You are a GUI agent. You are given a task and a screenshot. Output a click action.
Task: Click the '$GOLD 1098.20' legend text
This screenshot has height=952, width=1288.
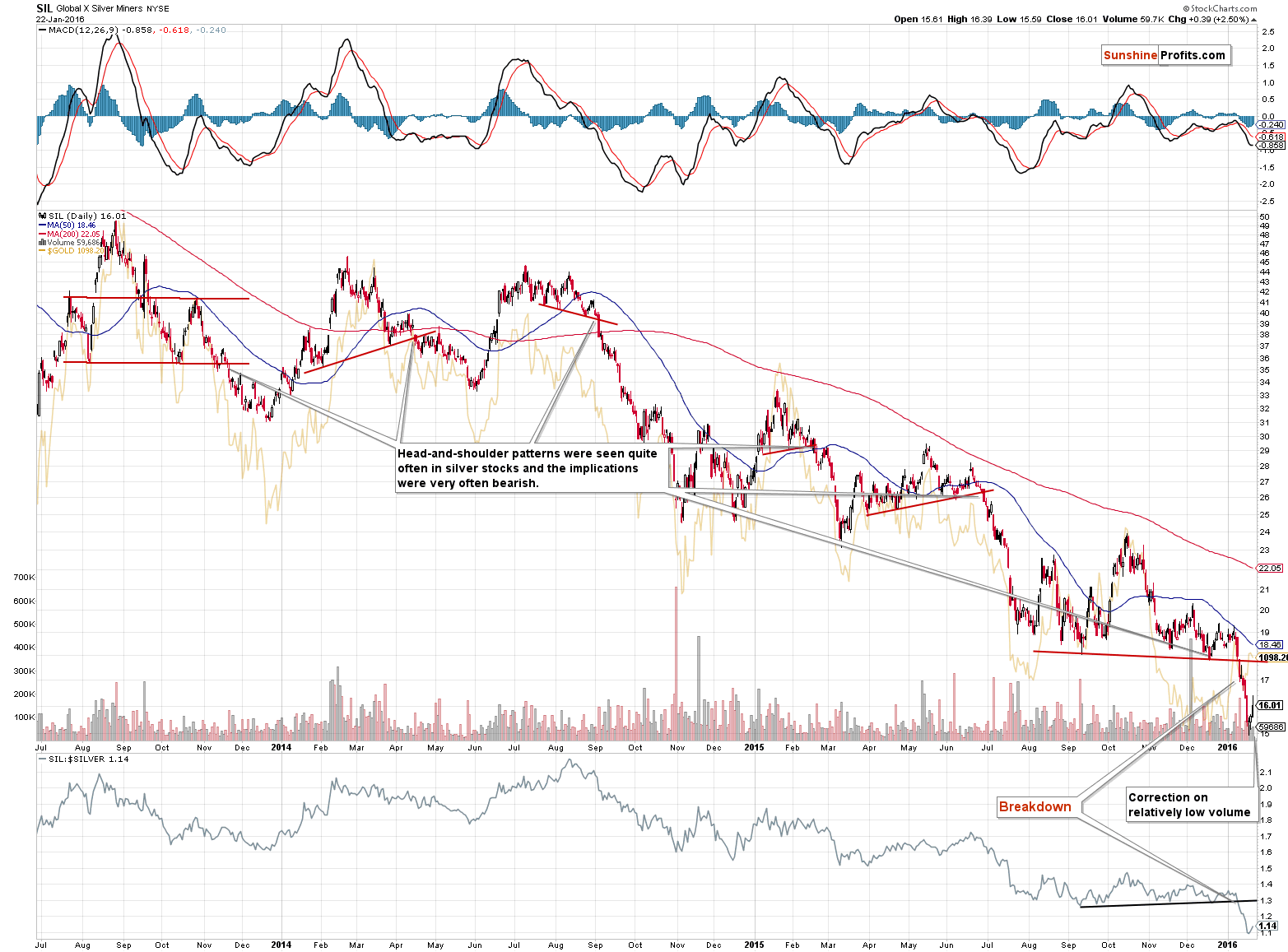point(76,250)
